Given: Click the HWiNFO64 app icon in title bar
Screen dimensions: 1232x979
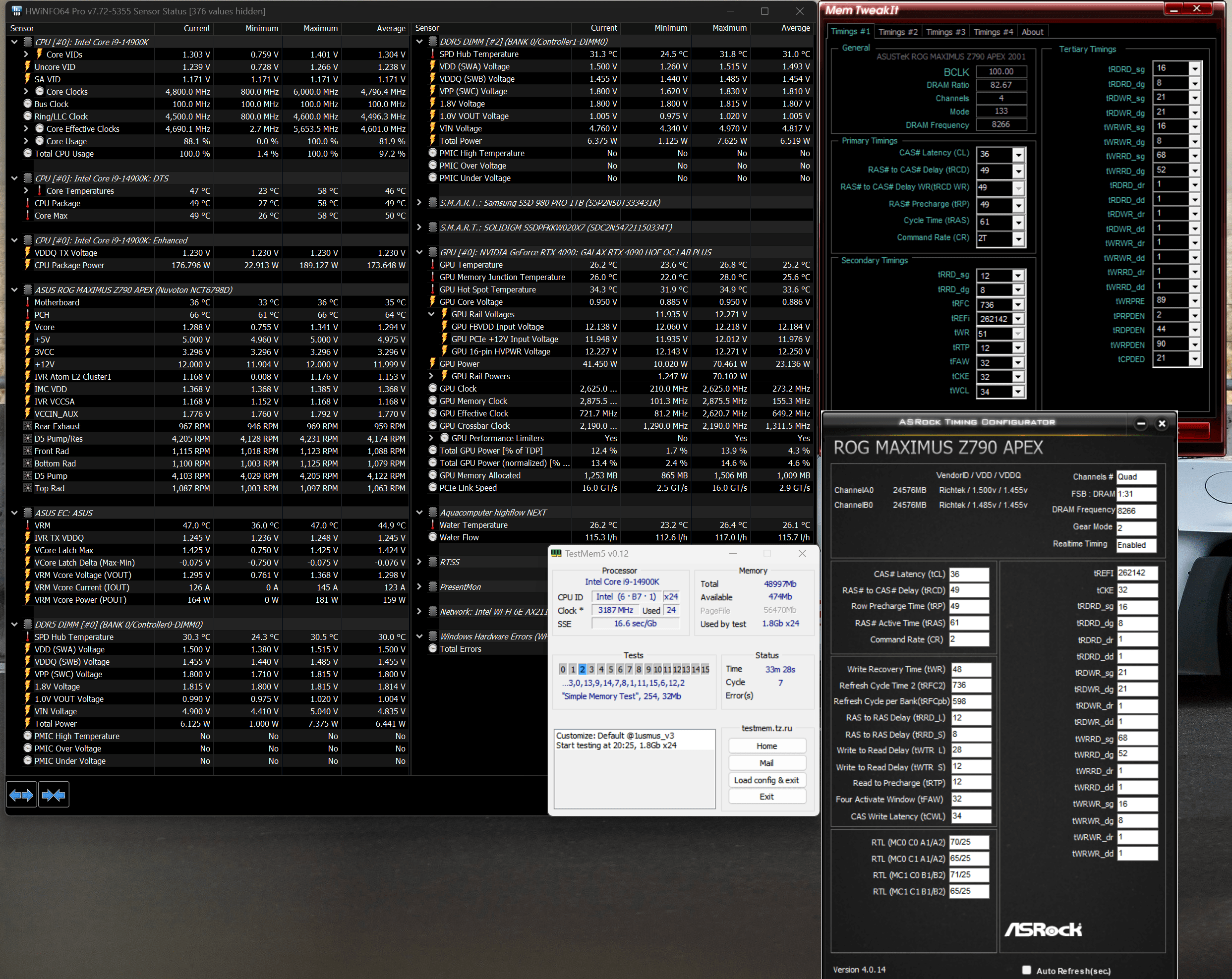Looking at the screenshot, I should [16, 11].
